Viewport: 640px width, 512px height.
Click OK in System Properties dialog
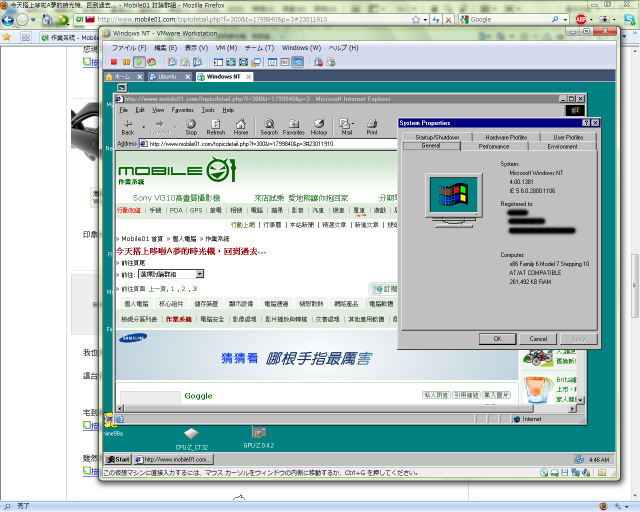[498, 338]
